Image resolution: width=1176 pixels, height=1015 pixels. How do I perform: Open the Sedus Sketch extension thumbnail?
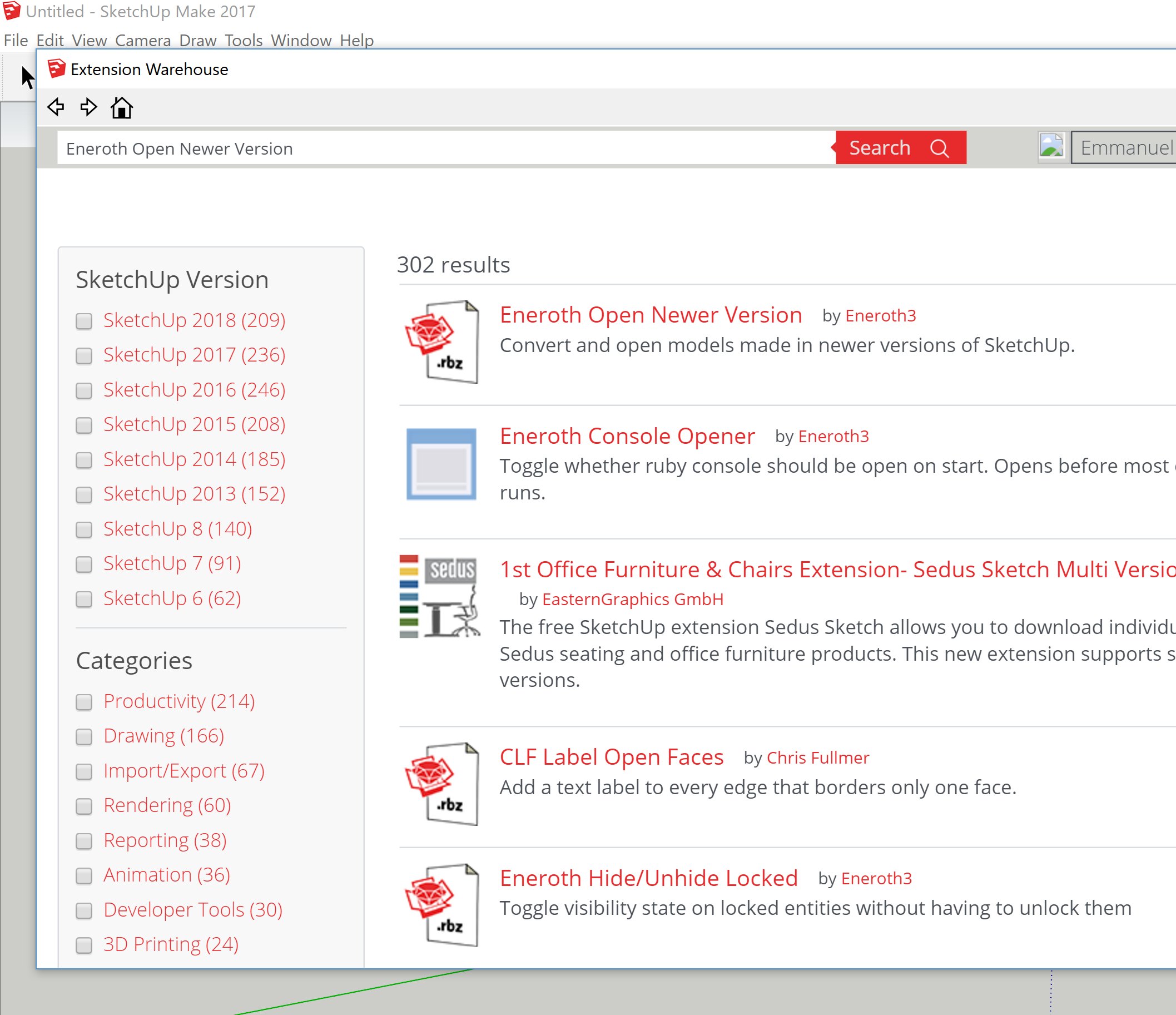point(440,596)
